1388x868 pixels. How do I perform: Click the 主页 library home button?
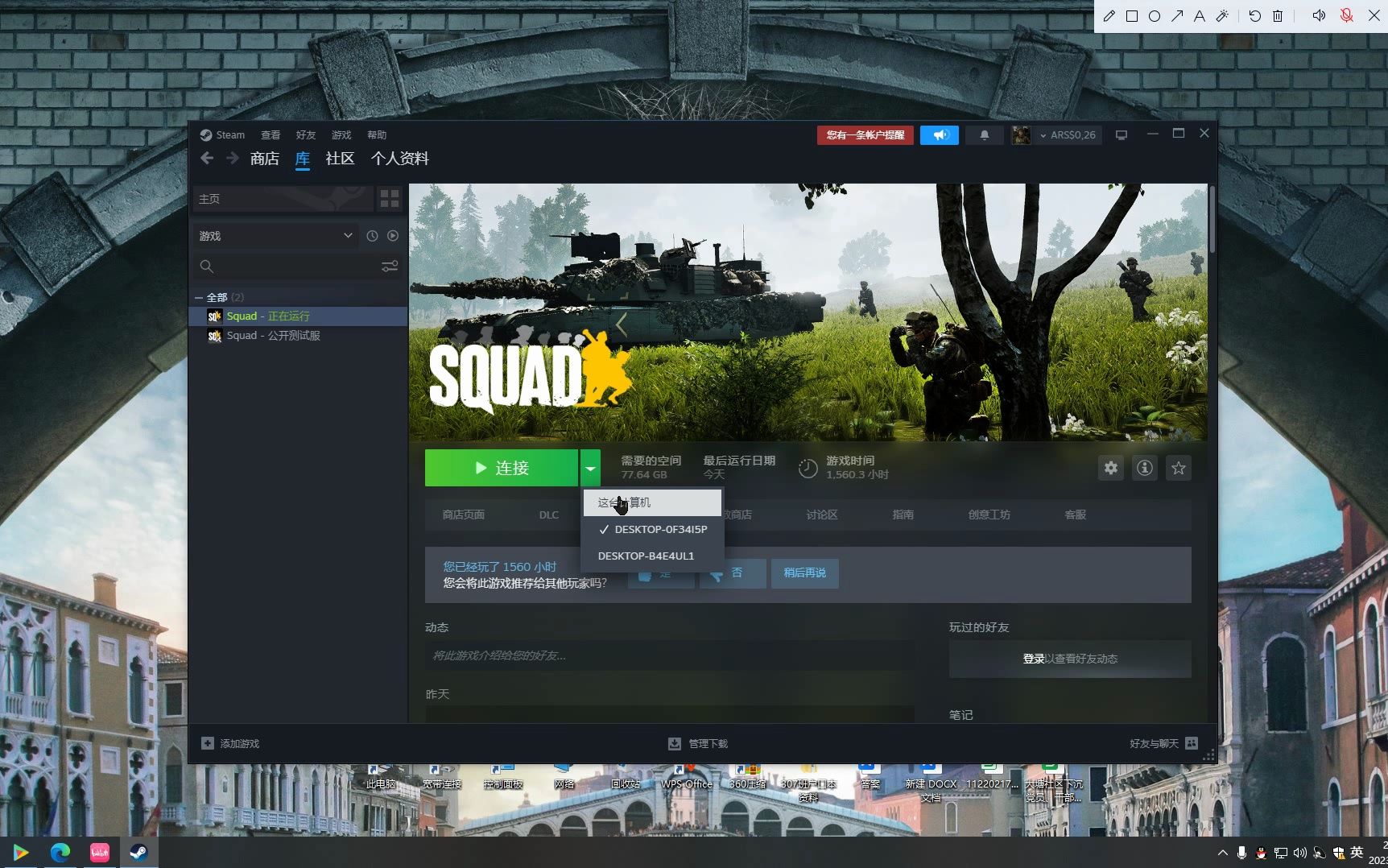point(283,199)
